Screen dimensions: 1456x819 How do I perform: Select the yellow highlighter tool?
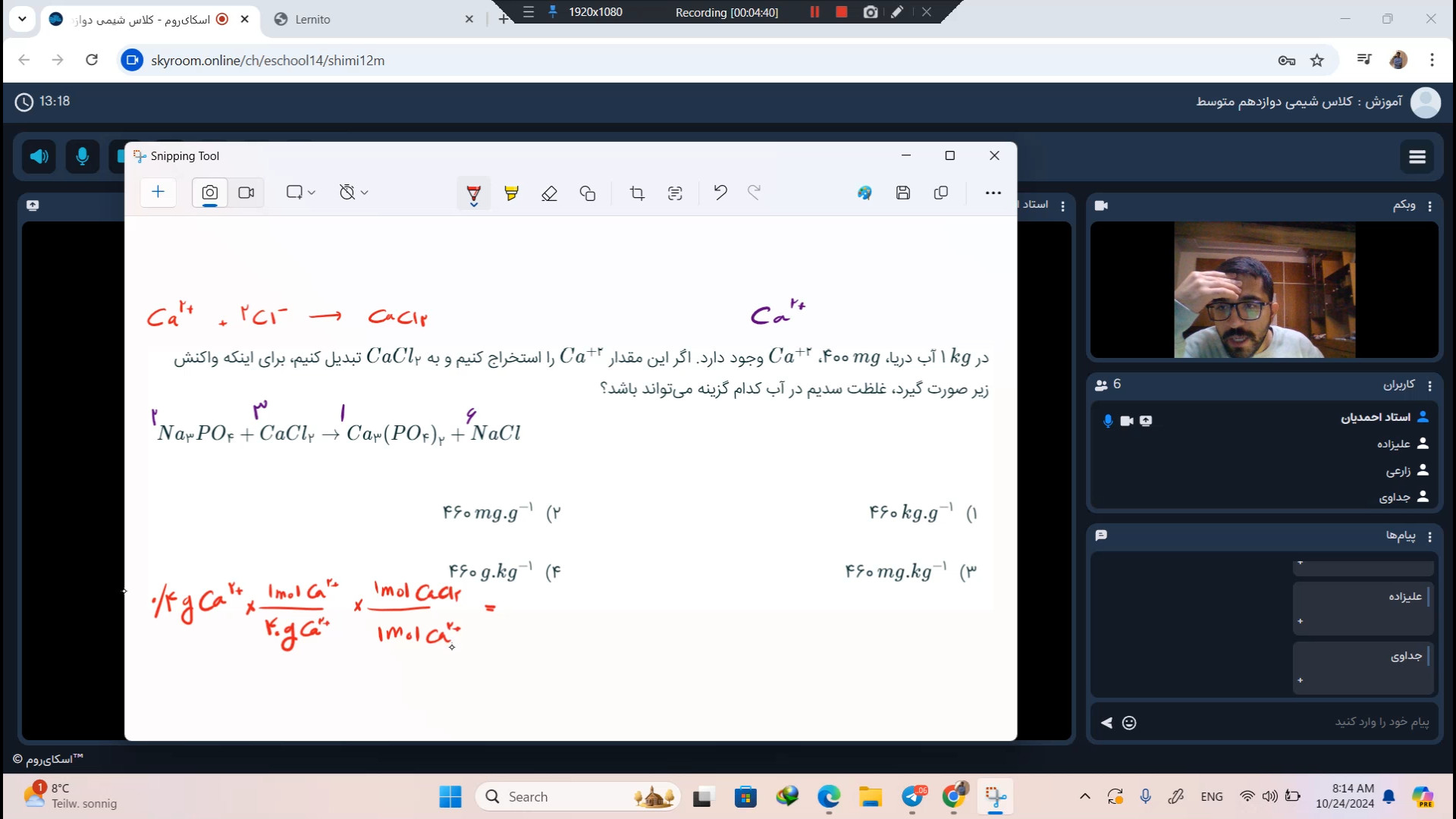click(511, 193)
